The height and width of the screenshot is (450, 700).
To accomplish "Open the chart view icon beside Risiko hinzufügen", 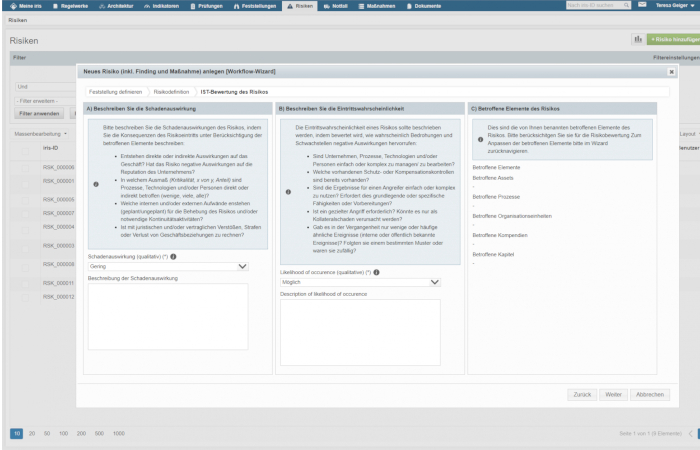I will click(636, 39).
